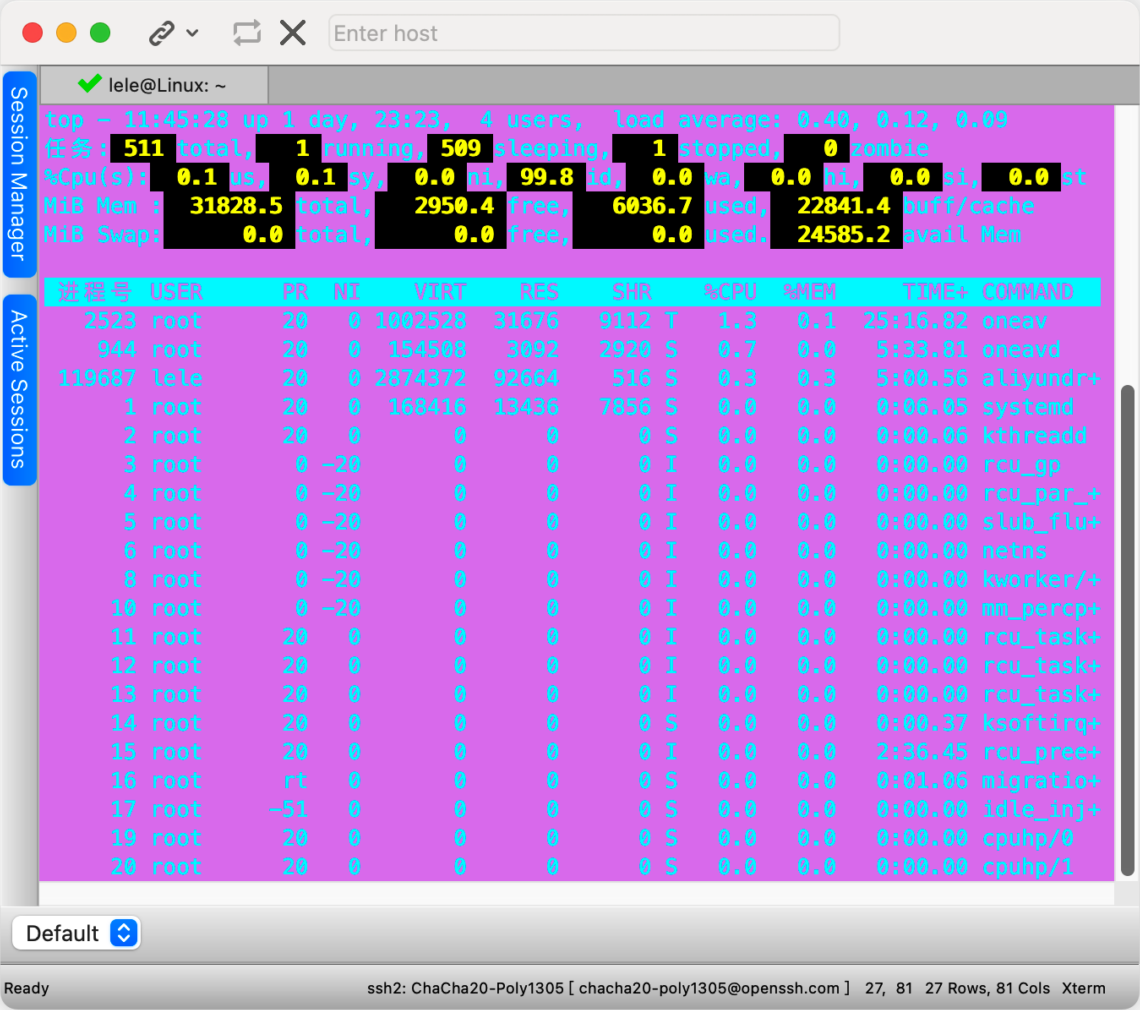Click the oneavd process name
The image size is (1140, 1010).
click(x=1021, y=350)
